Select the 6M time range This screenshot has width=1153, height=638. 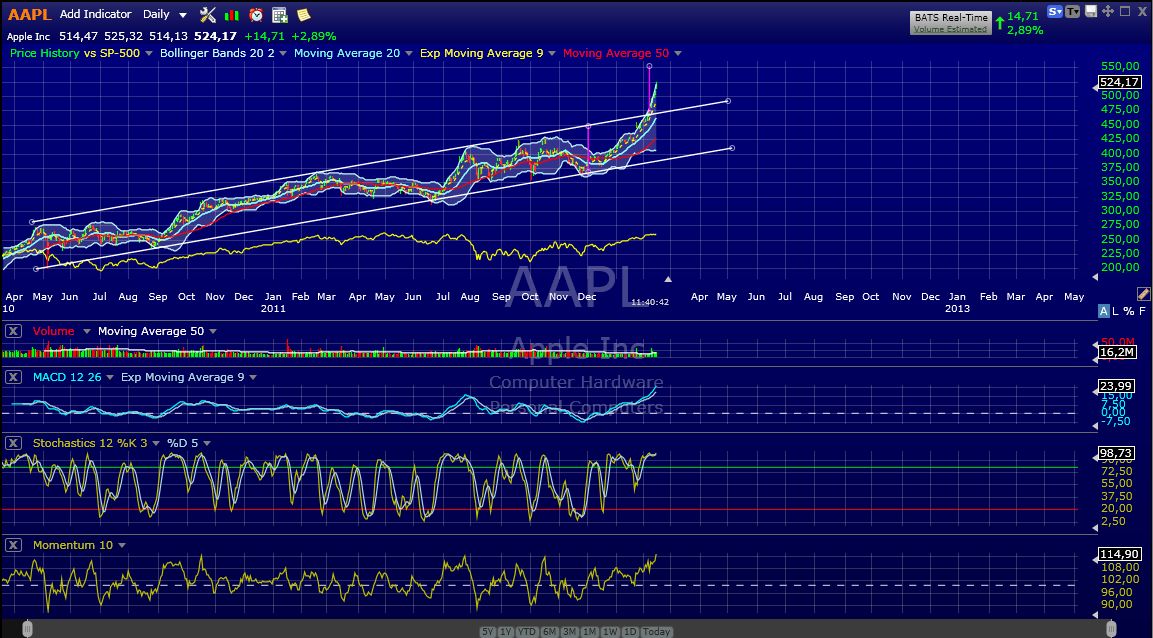549,631
